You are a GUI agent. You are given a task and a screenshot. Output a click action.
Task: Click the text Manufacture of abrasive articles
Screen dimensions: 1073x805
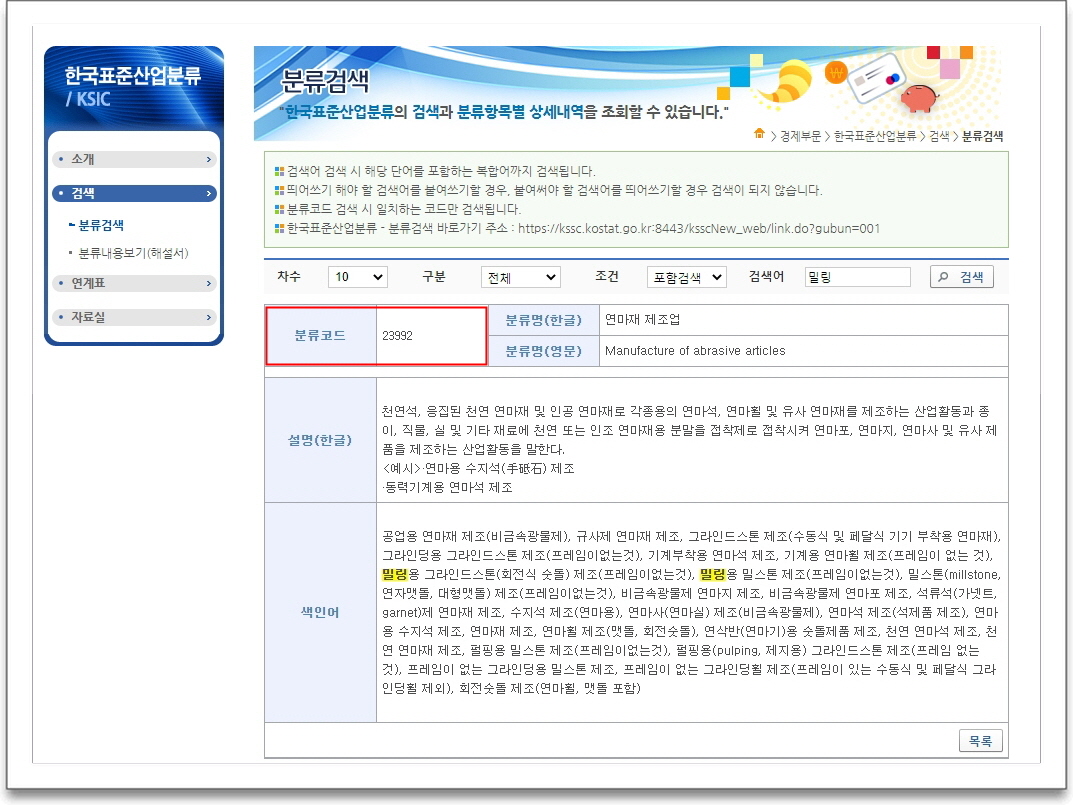point(695,350)
